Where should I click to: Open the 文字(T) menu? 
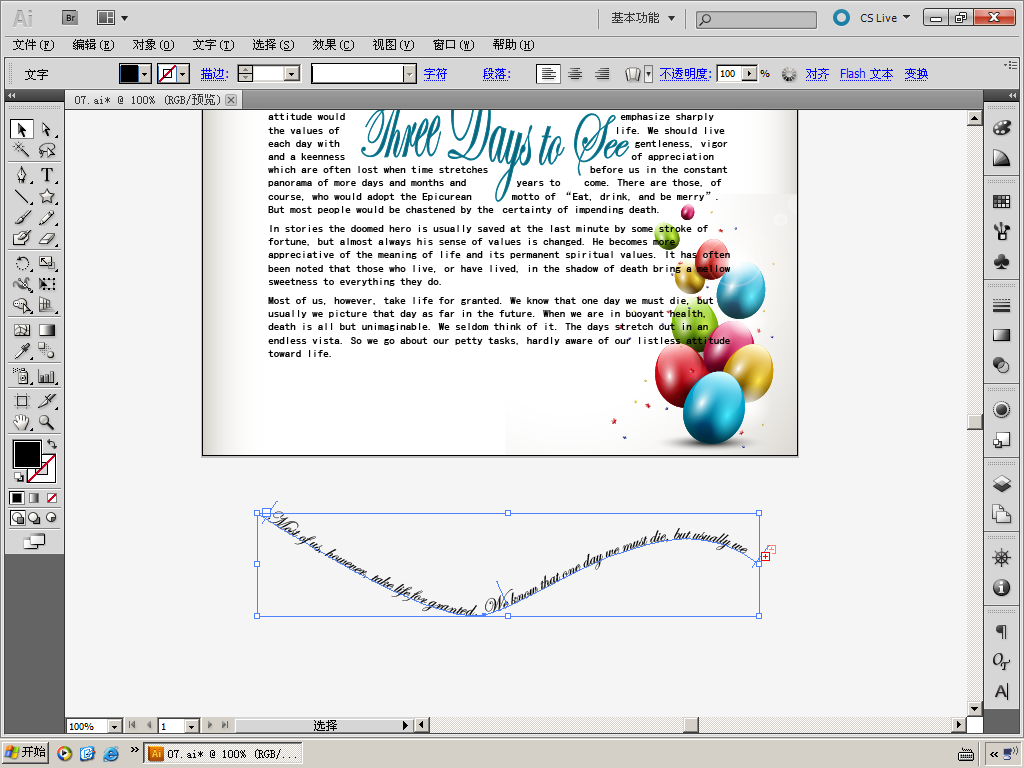coord(214,45)
